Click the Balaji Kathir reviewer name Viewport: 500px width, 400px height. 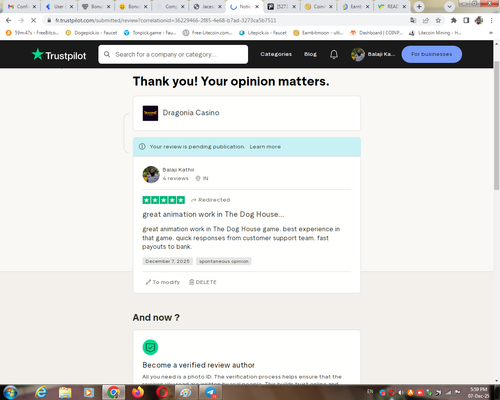[178, 170]
